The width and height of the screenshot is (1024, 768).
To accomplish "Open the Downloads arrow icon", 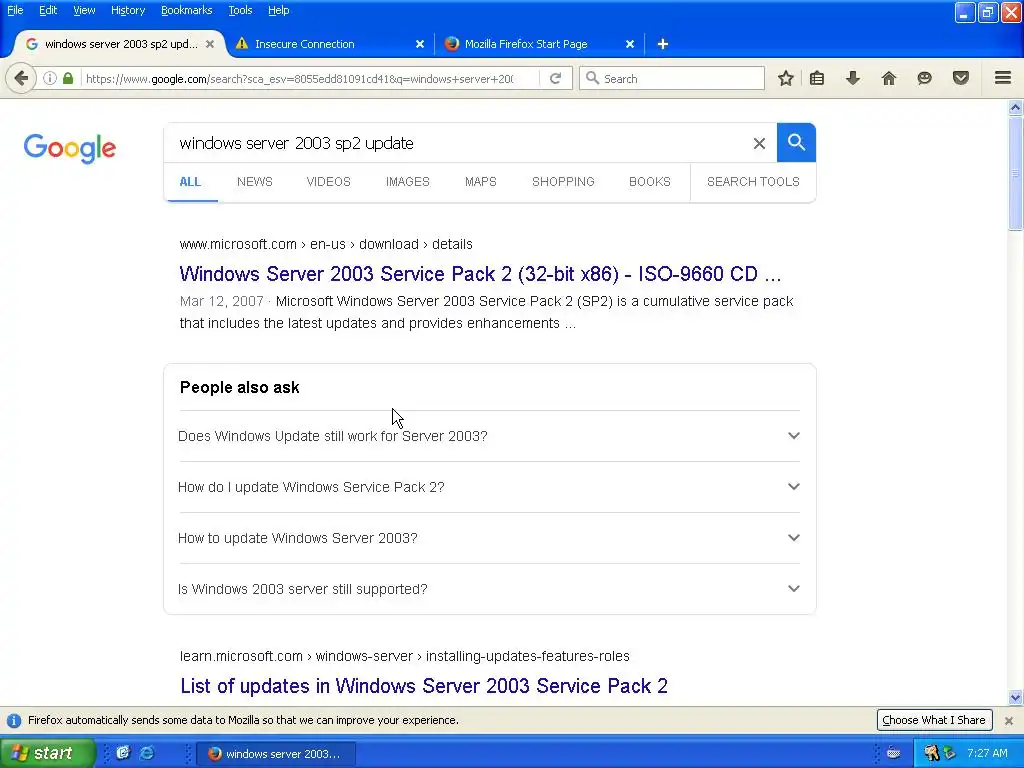I will (x=853, y=78).
